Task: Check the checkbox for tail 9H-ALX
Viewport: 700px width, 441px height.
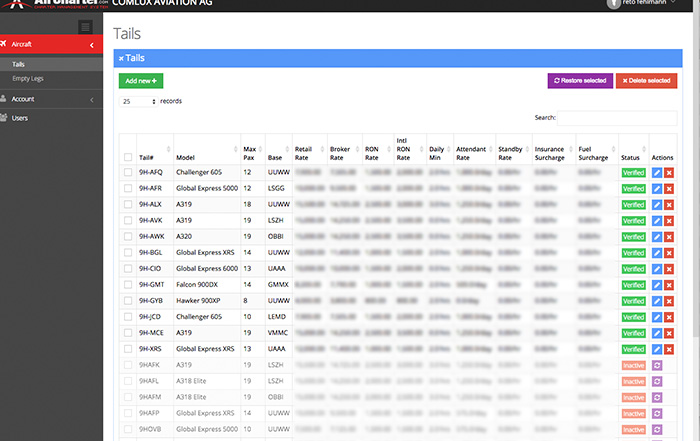Action: (x=127, y=204)
